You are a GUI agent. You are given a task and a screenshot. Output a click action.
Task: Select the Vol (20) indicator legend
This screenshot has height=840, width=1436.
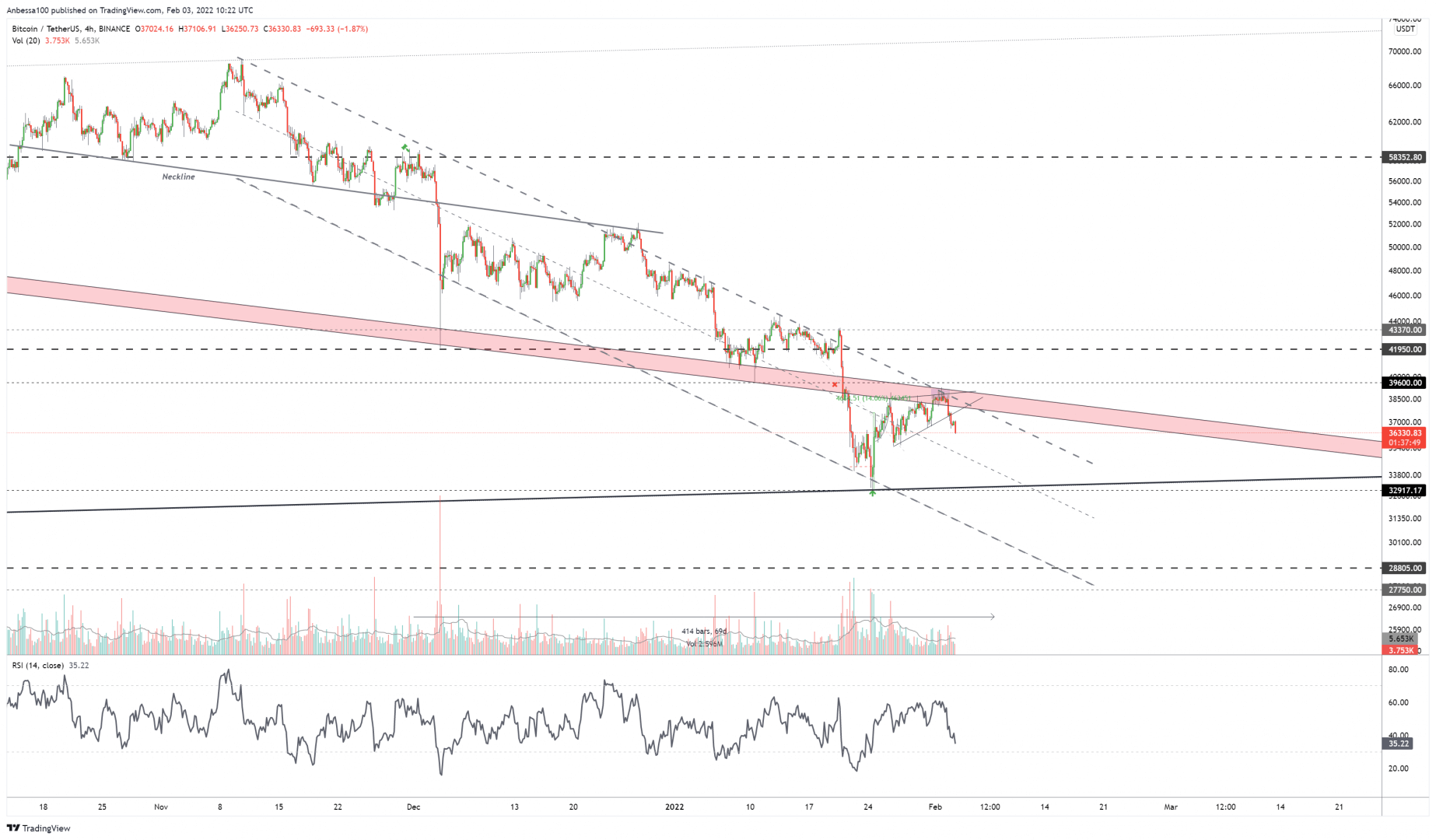27,40
